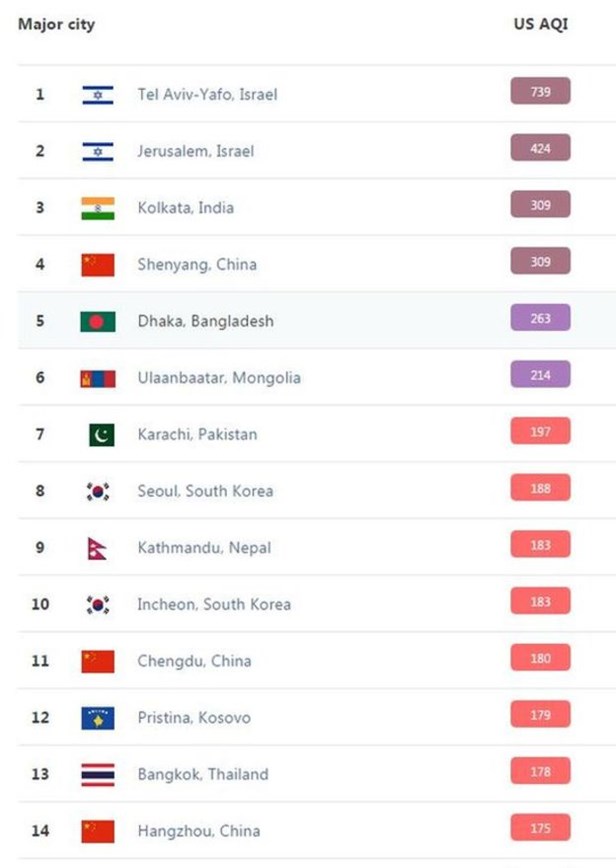Open the Jerusalem, Israel city link
Viewport: 616px width, 868px height.
pos(196,151)
